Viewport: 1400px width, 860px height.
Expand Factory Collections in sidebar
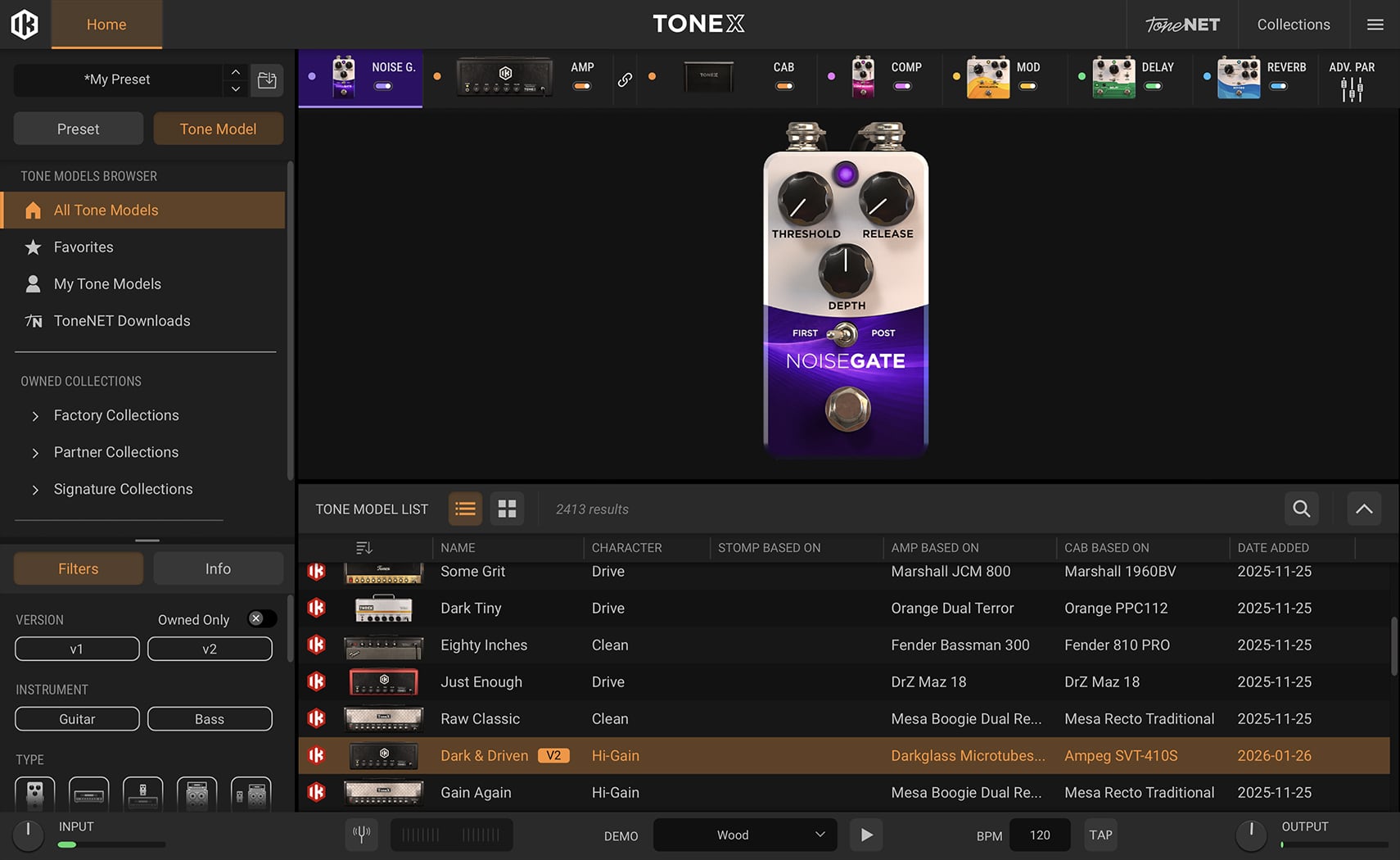pyautogui.click(x=35, y=416)
